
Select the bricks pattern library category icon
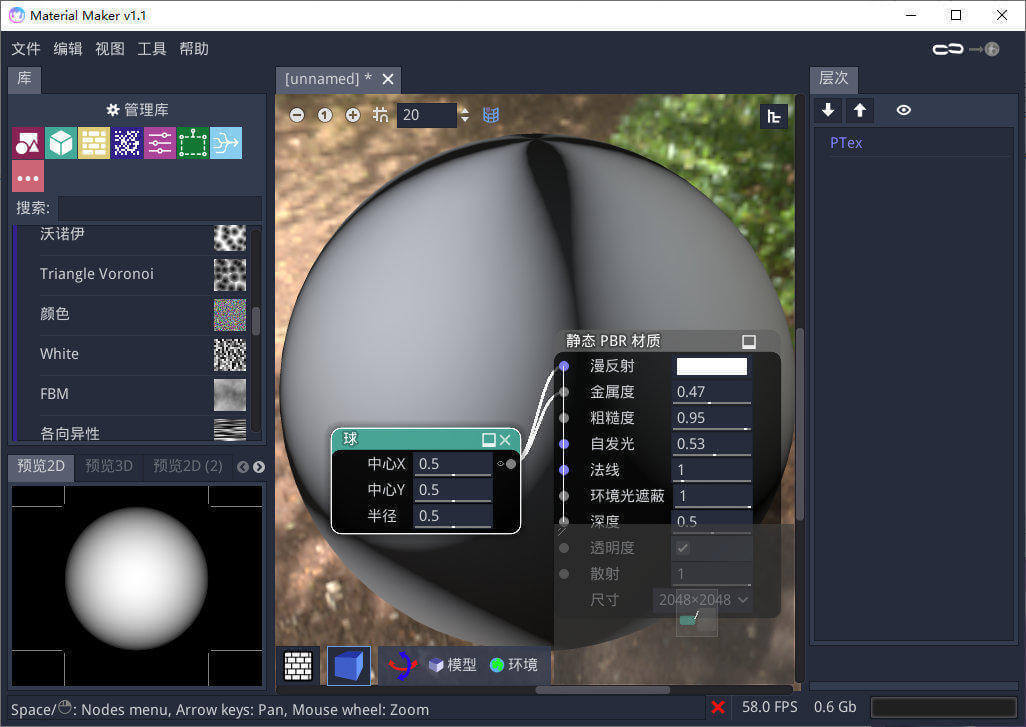point(94,143)
